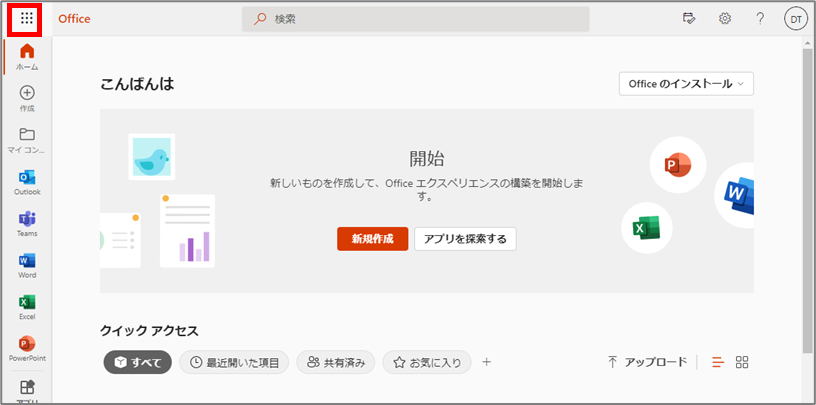
Task: Click the クイック アクセス heading
Action: (x=149, y=330)
